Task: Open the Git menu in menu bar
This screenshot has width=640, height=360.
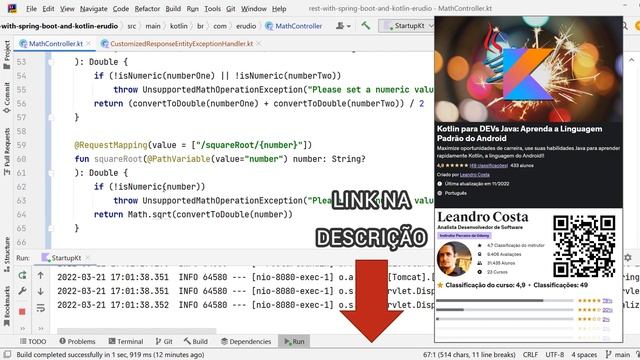Action: point(231,9)
